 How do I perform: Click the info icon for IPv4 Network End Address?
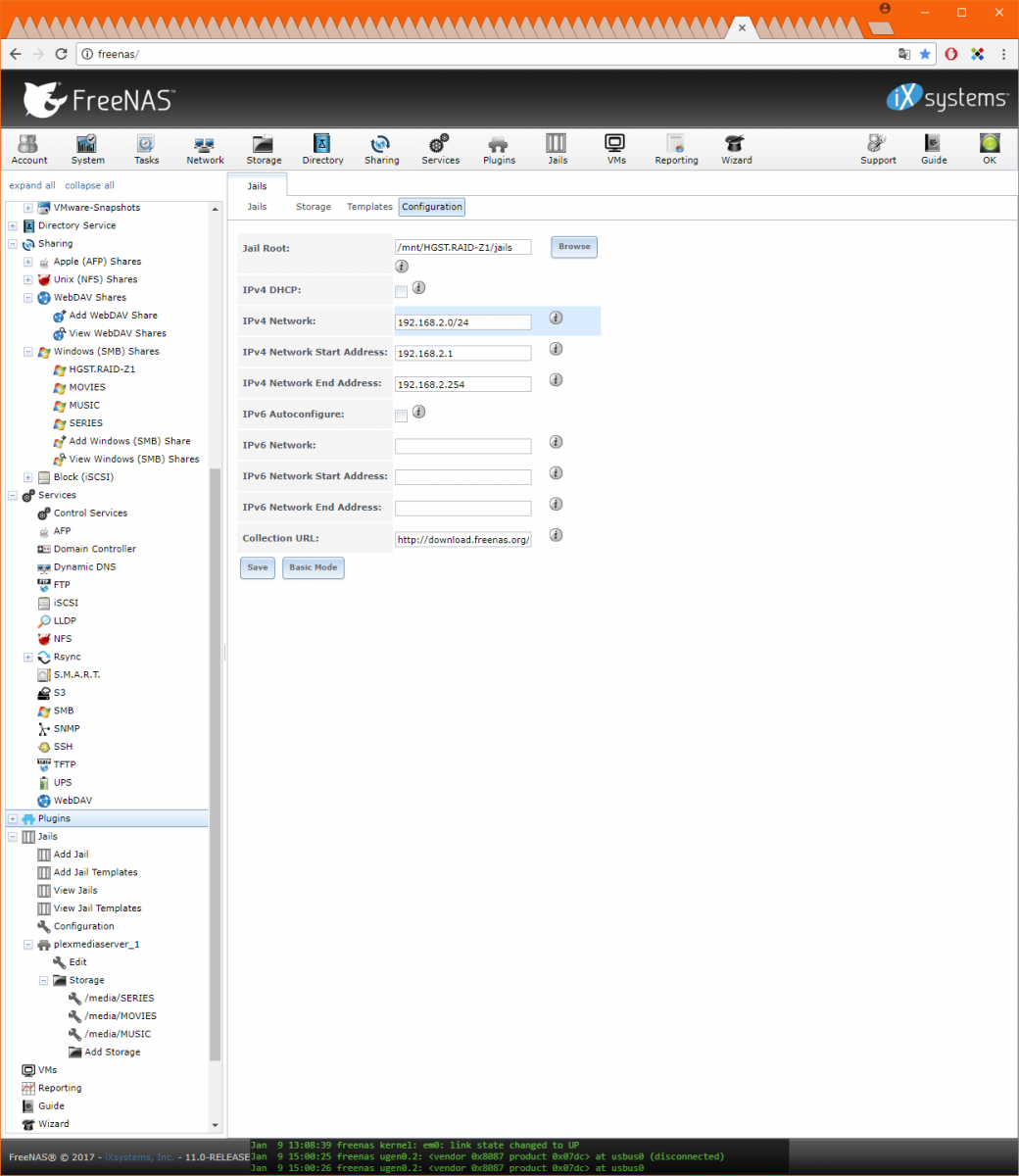[556, 379]
